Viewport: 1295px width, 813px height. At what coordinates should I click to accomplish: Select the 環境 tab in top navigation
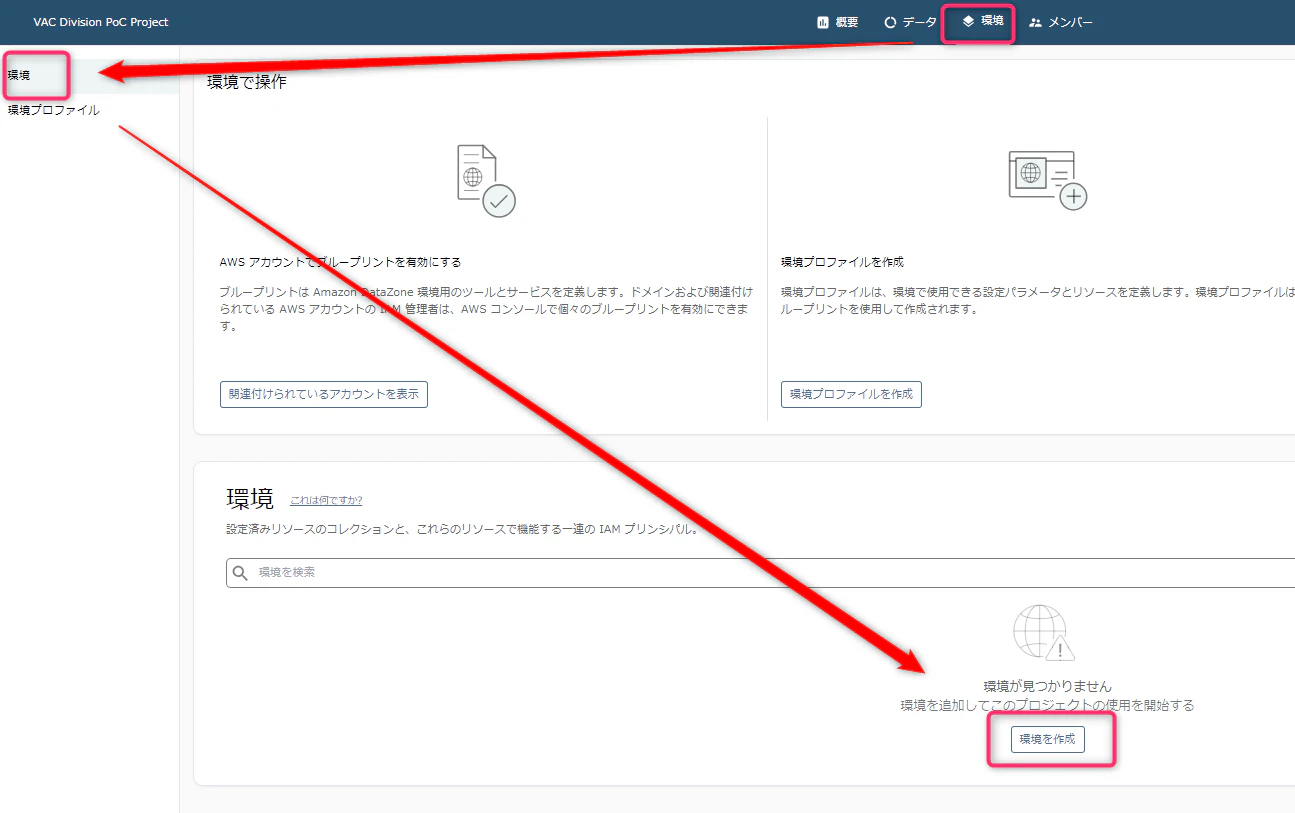(982, 21)
